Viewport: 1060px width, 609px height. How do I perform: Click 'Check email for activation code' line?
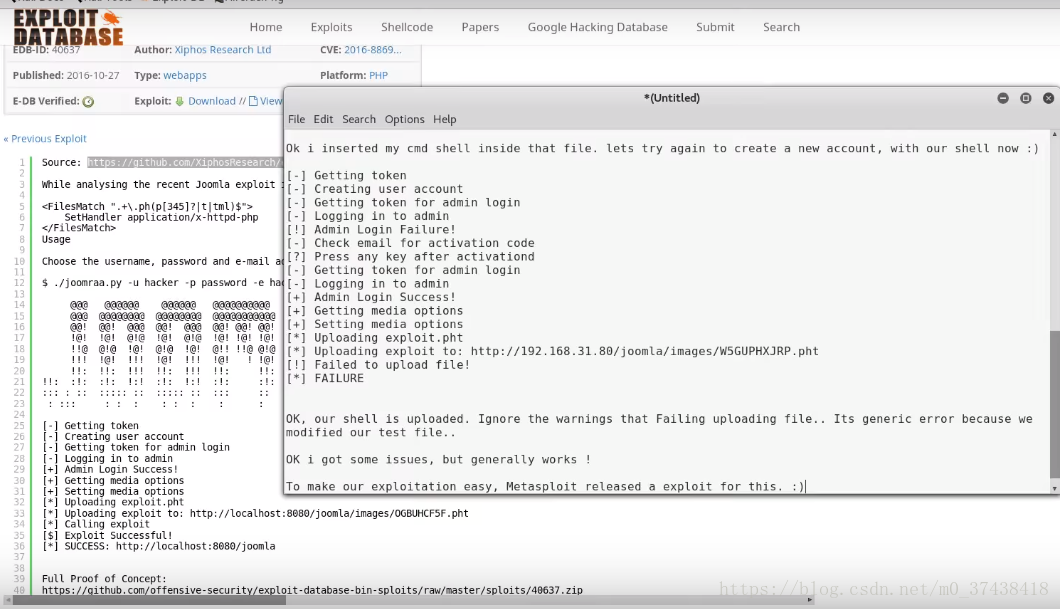click(410, 243)
